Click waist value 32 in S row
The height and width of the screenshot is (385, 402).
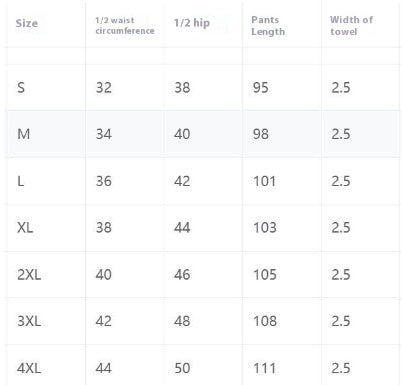pyautogui.click(x=104, y=88)
